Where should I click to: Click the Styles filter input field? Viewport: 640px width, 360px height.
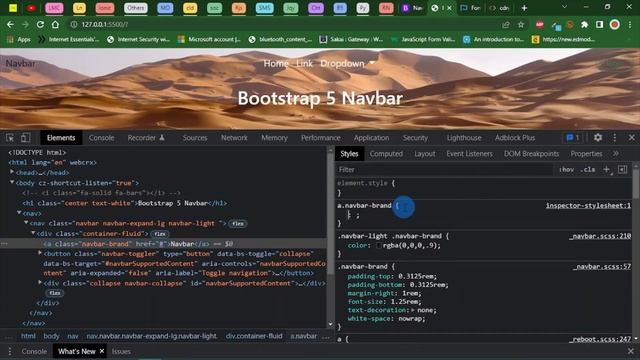pos(445,169)
